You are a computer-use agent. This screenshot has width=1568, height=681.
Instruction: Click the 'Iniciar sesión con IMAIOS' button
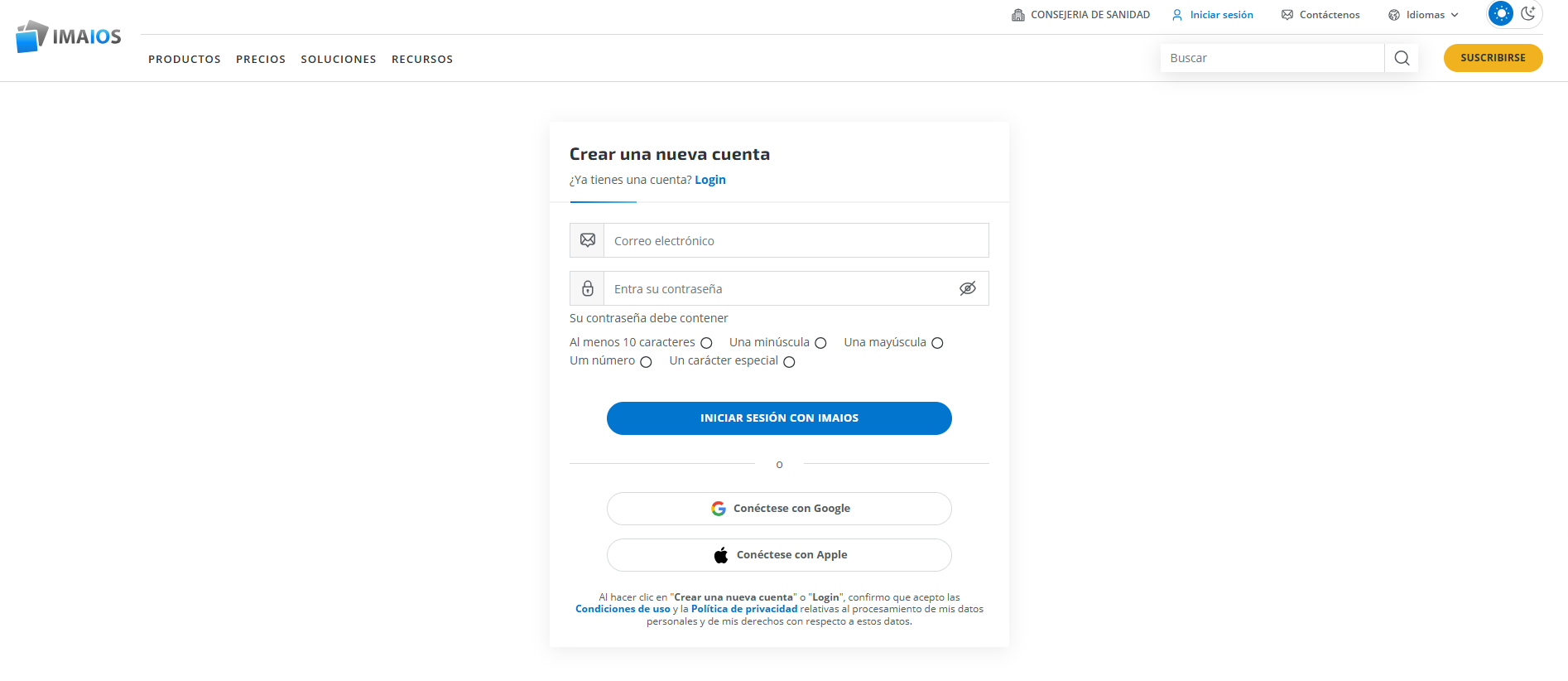tap(779, 418)
